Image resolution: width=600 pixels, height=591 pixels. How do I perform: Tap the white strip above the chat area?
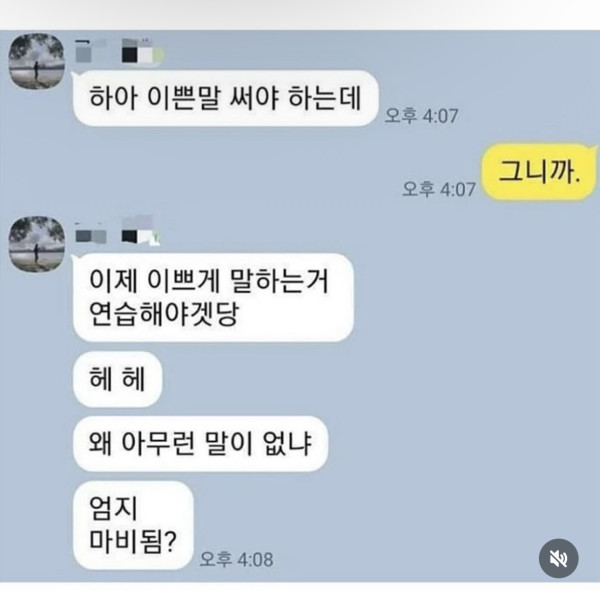click(300, 15)
